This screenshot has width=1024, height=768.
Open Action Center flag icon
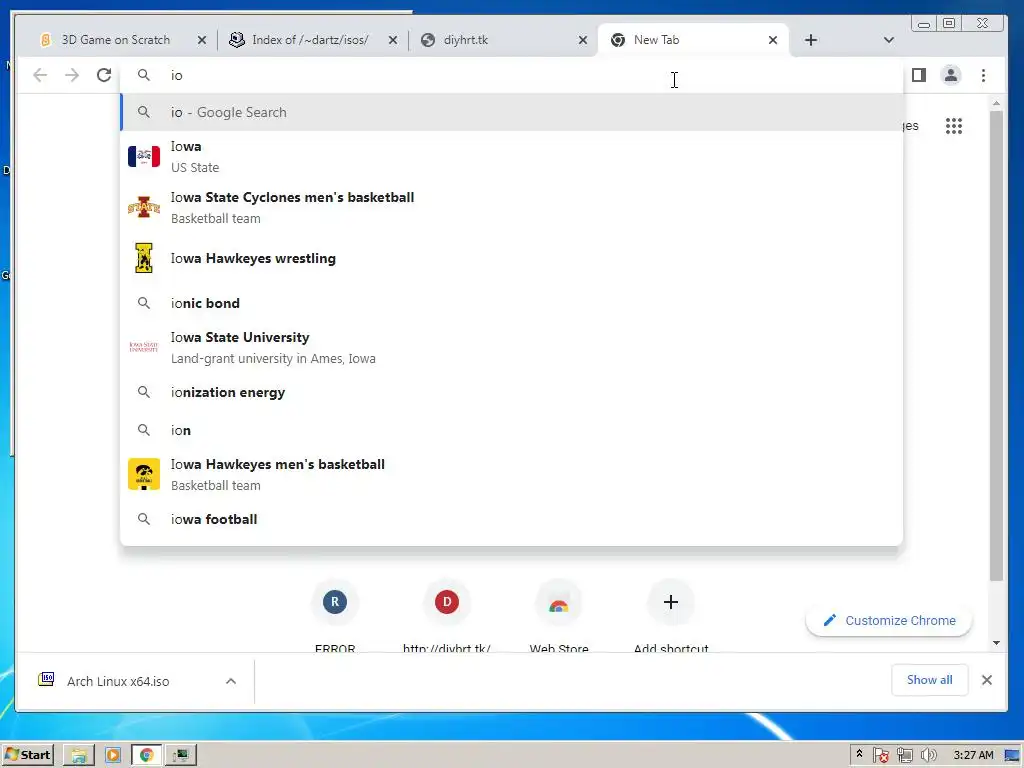880,755
